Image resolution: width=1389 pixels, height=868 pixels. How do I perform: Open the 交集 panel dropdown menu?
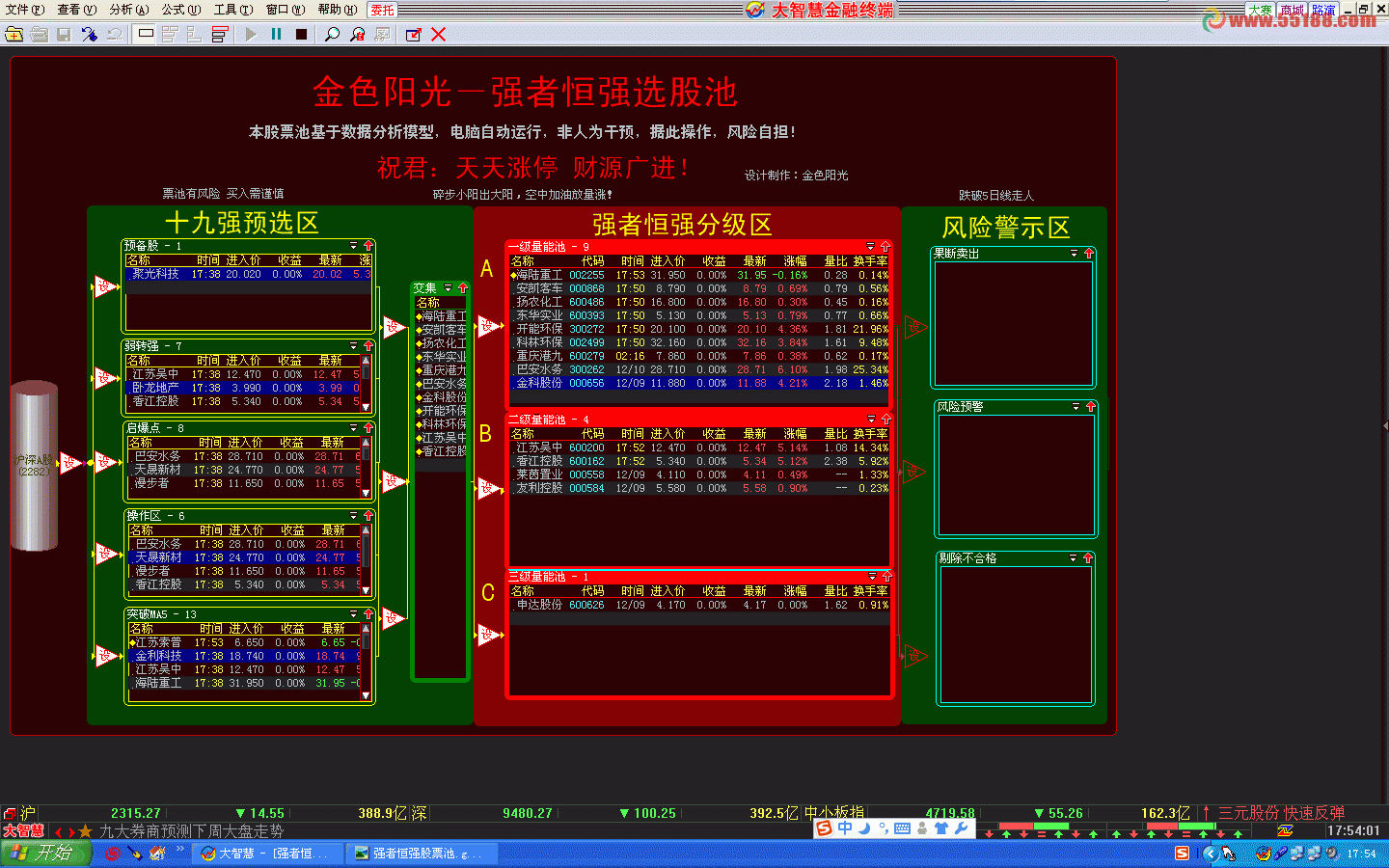[x=448, y=288]
